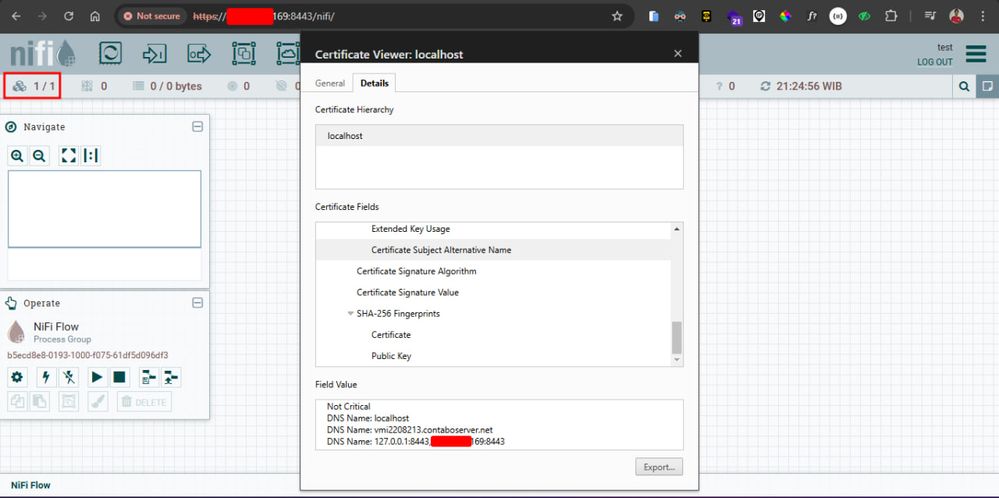Open Configuration gear in Operate panel
Viewport: 999px width, 498px height.
pyautogui.click(x=17, y=377)
